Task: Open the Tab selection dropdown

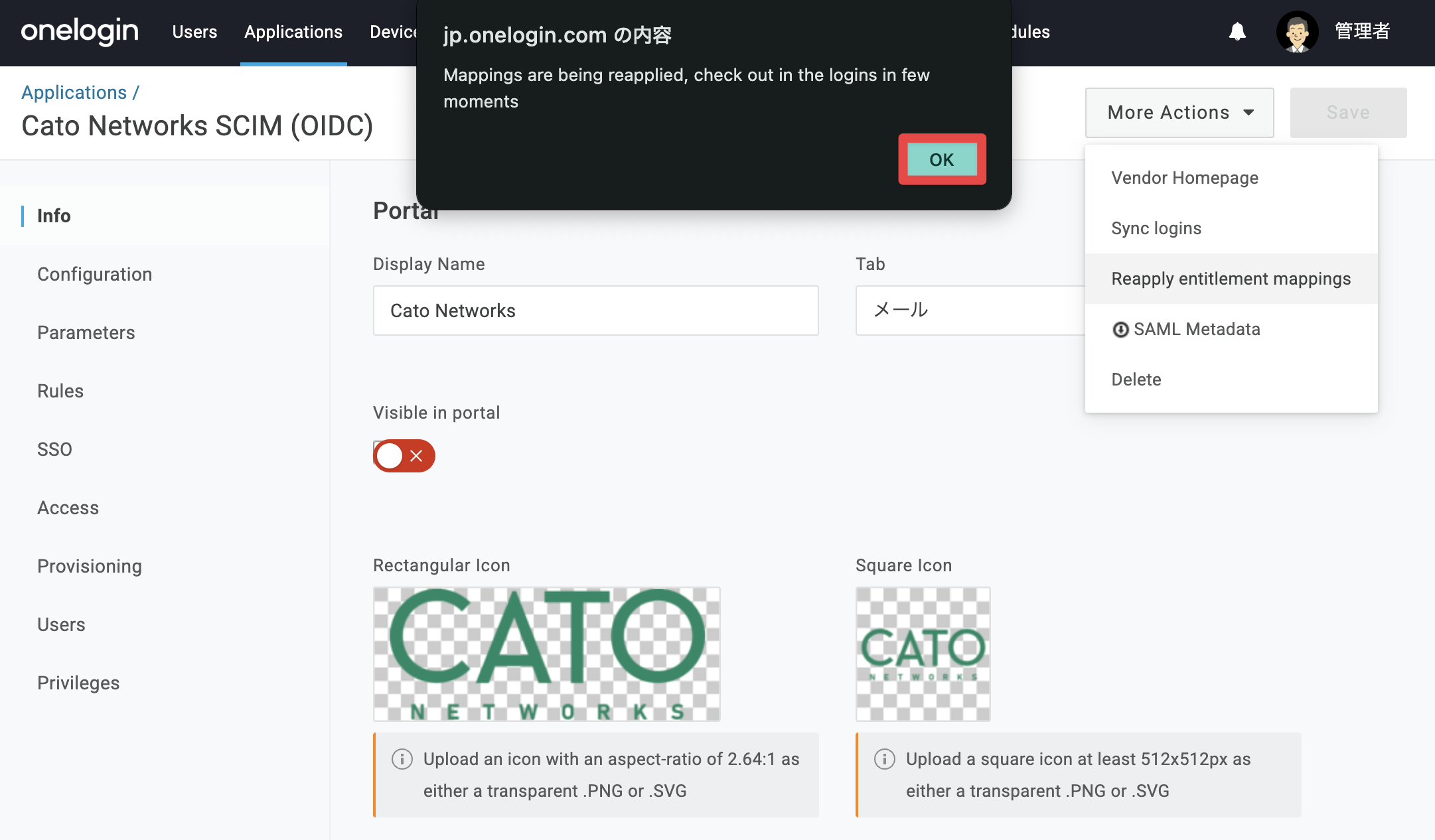Action: coord(970,311)
